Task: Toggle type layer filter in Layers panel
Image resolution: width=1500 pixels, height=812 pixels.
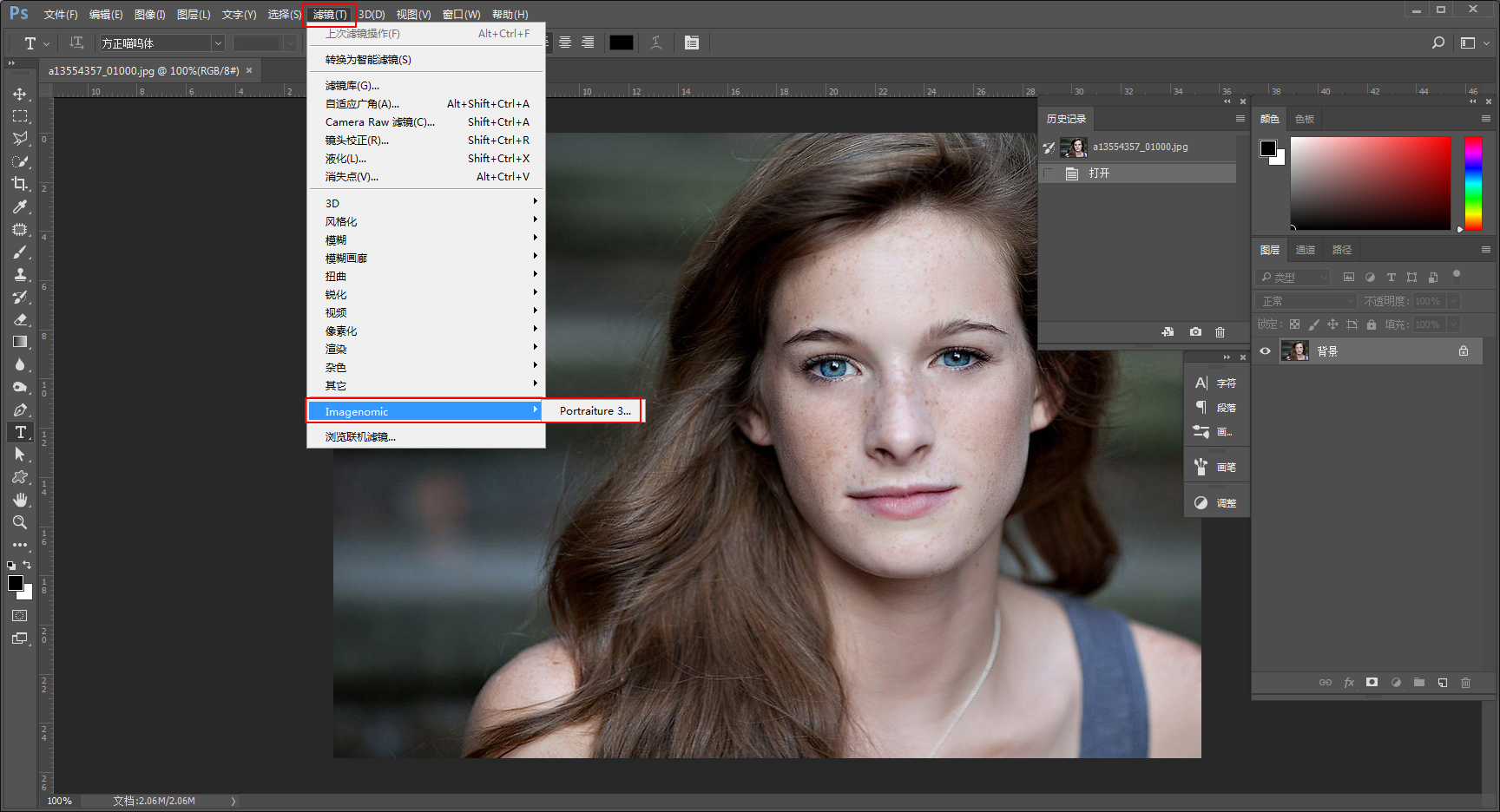Action: click(1391, 278)
